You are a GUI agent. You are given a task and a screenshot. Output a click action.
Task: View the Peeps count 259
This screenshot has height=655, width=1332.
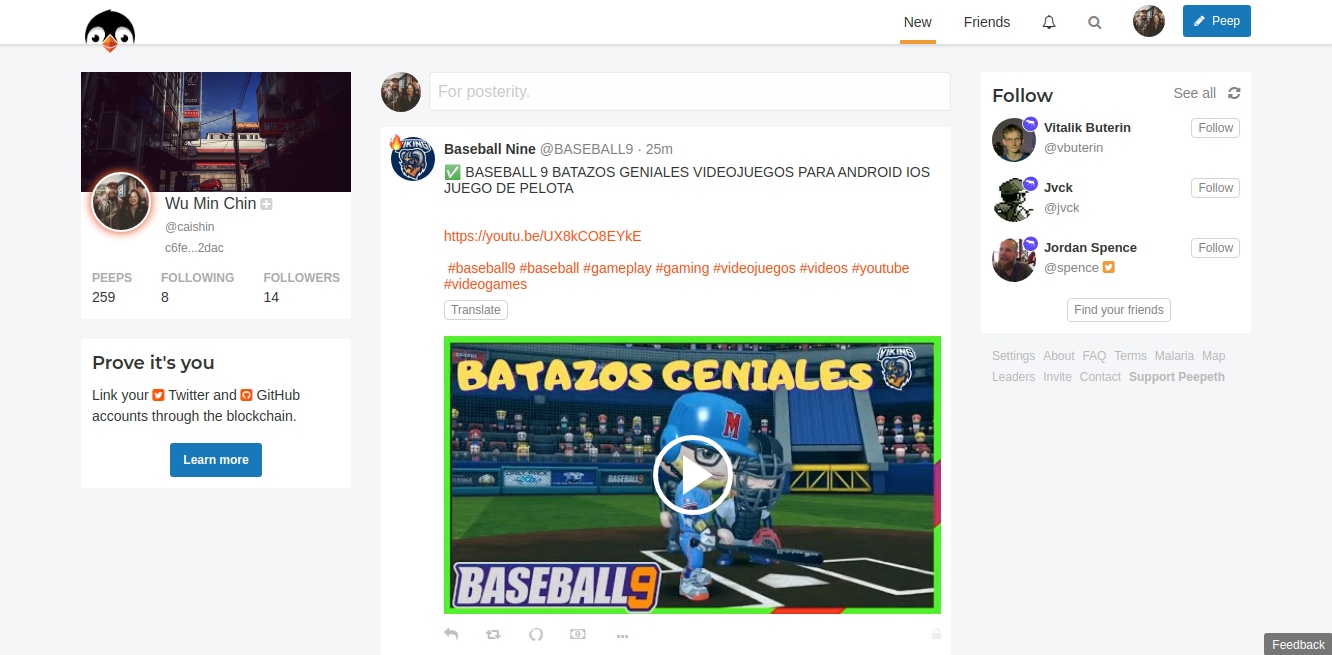click(x=103, y=297)
